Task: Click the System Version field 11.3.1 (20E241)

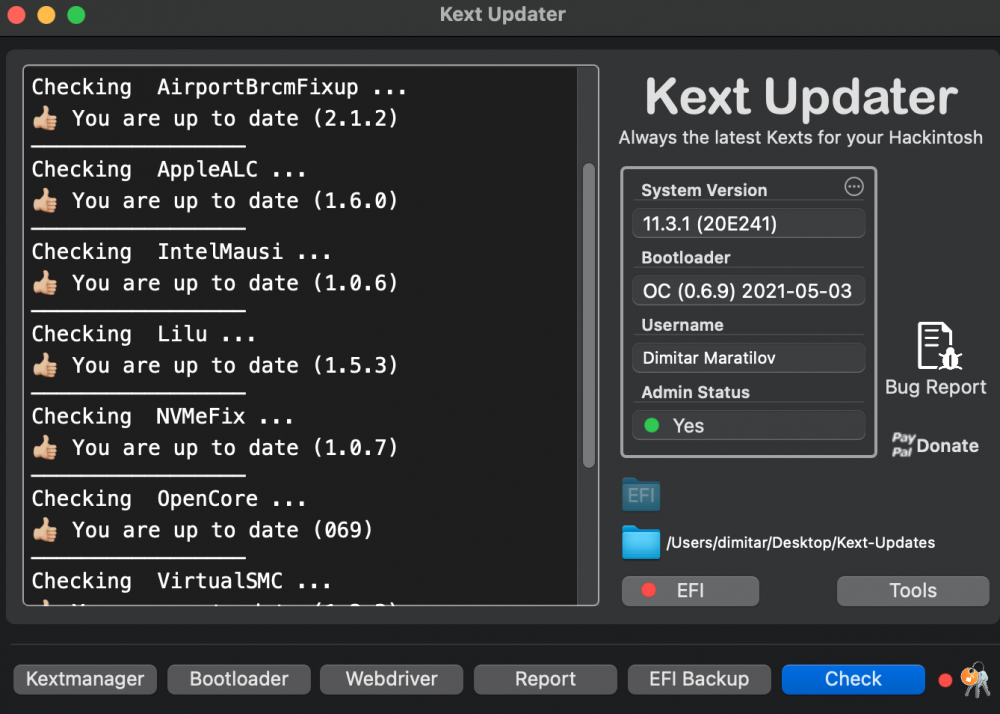Action: pyautogui.click(x=749, y=224)
